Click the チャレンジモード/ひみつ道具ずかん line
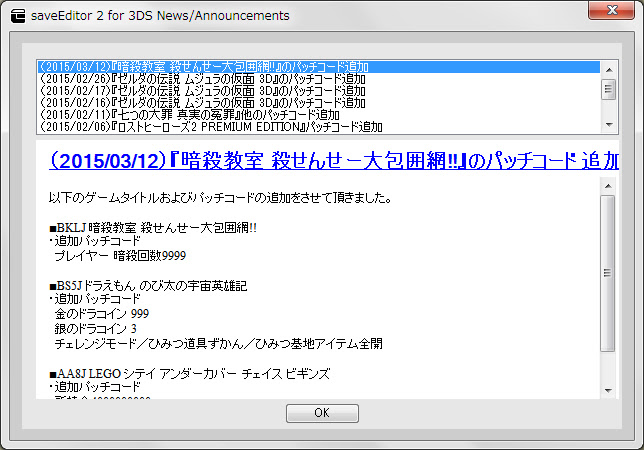The height and width of the screenshot is (450, 644). (x=218, y=343)
